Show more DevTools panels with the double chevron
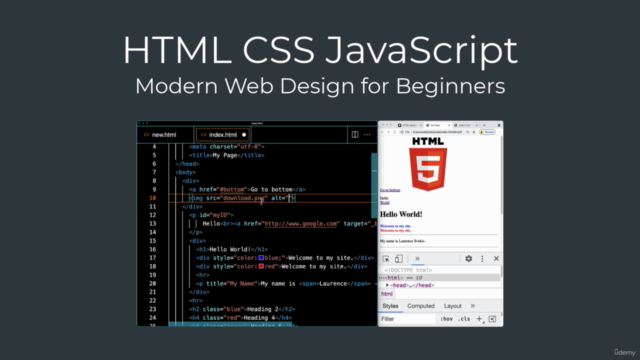The image size is (640, 360). coord(417,258)
